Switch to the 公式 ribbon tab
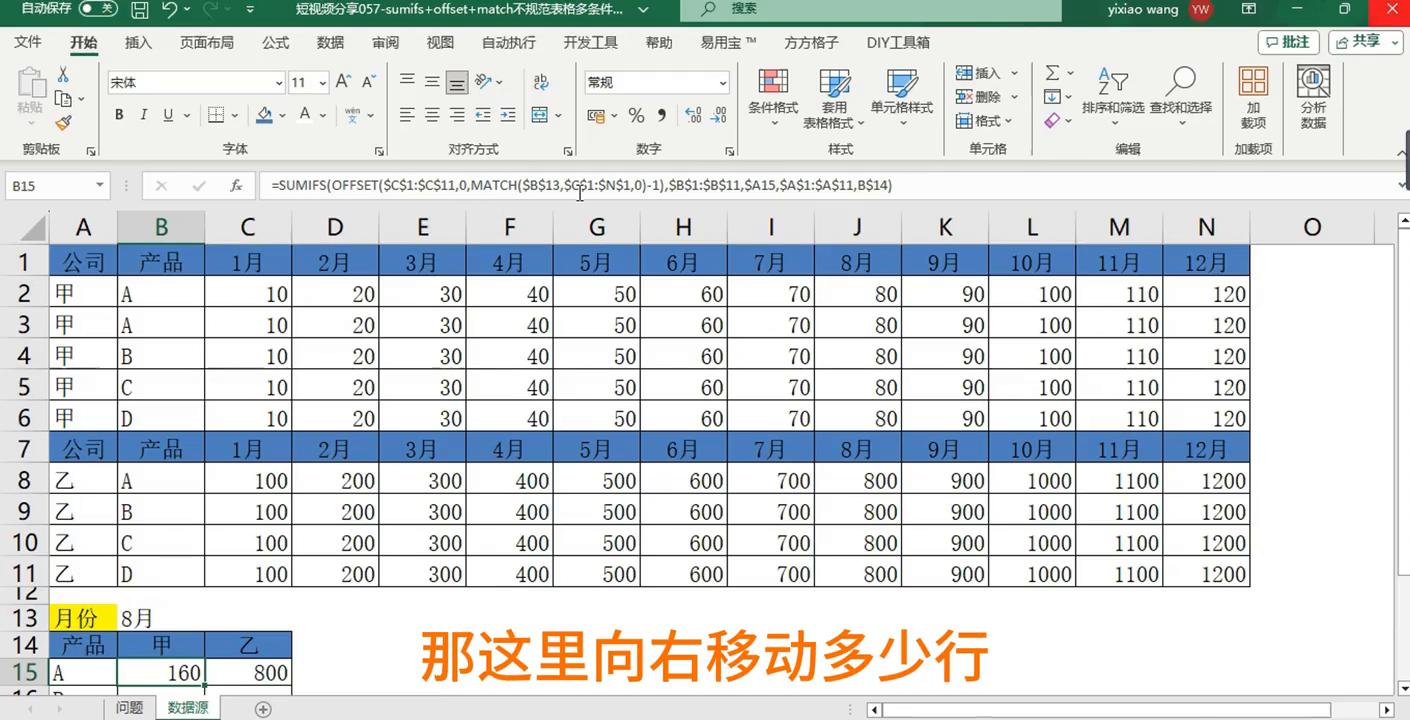The width and height of the screenshot is (1410, 720). pyautogui.click(x=274, y=42)
